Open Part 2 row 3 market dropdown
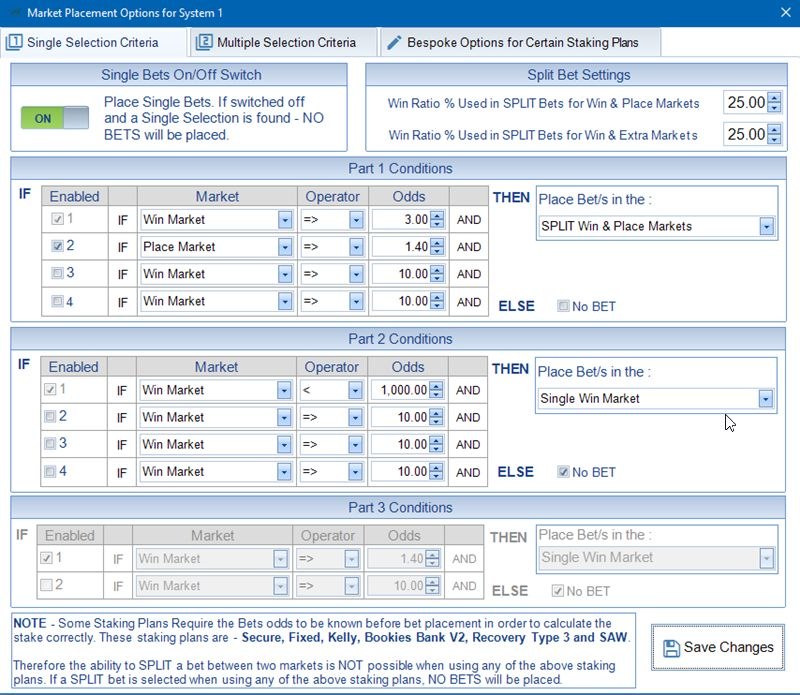800x695 pixels. pyautogui.click(x=284, y=444)
